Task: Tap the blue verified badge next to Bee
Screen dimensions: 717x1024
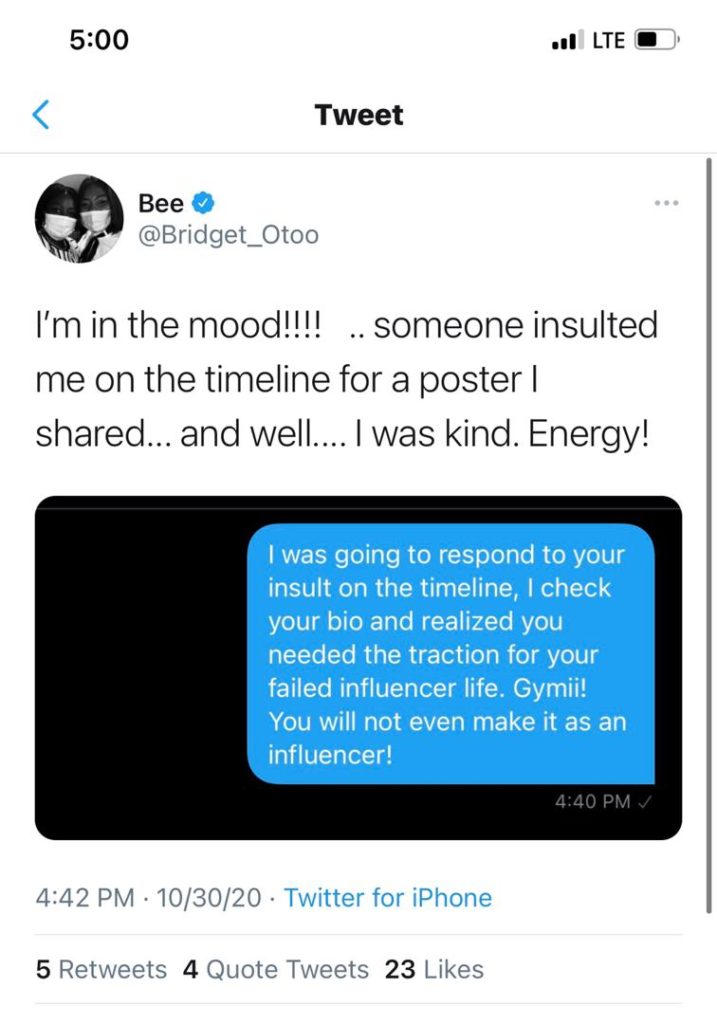Action: [x=203, y=203]
